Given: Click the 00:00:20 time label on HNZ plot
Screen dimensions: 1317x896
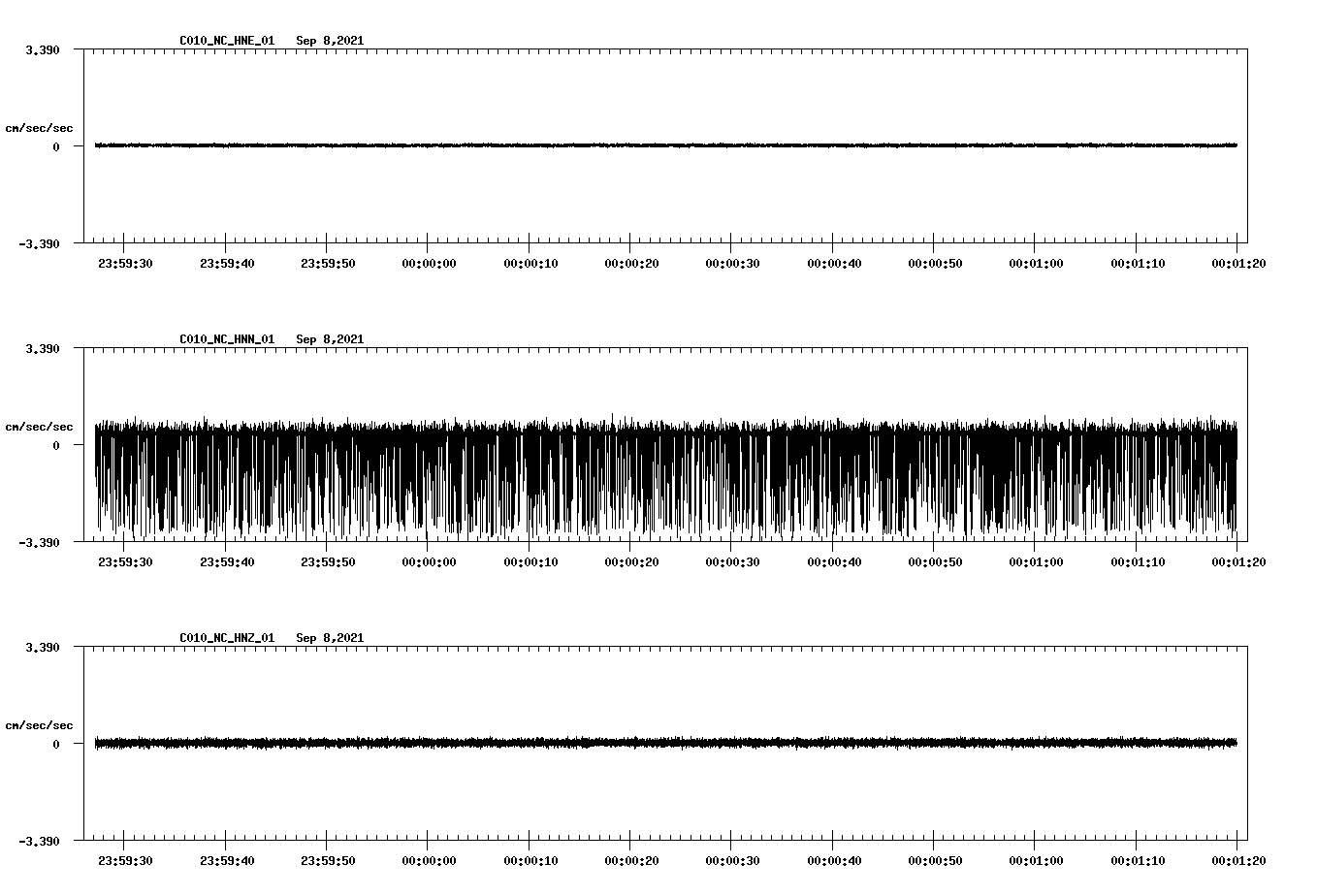Looking at the screenshot, I should (631, 860).
